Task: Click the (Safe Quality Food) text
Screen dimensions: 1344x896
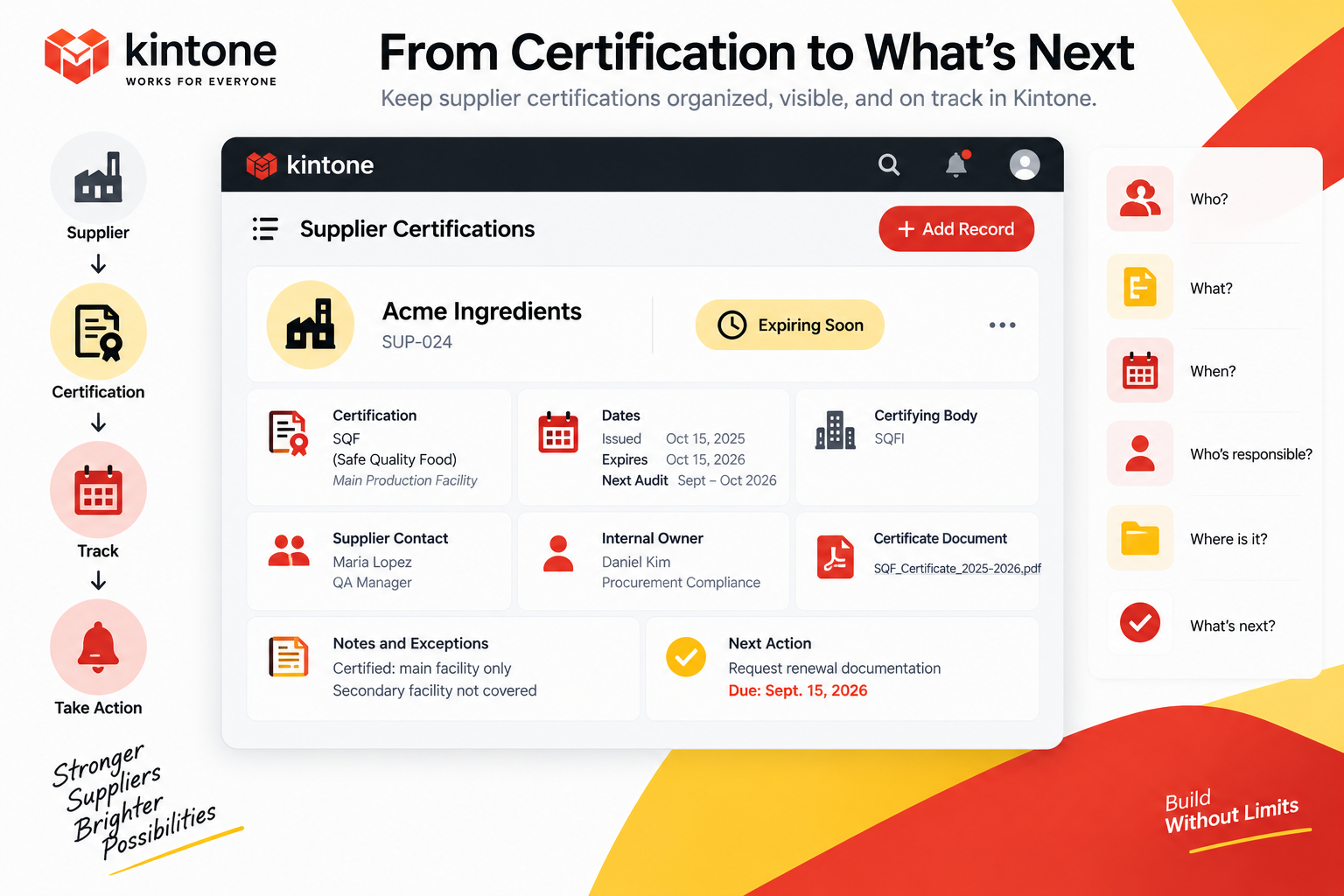Action: click(395, 459)
